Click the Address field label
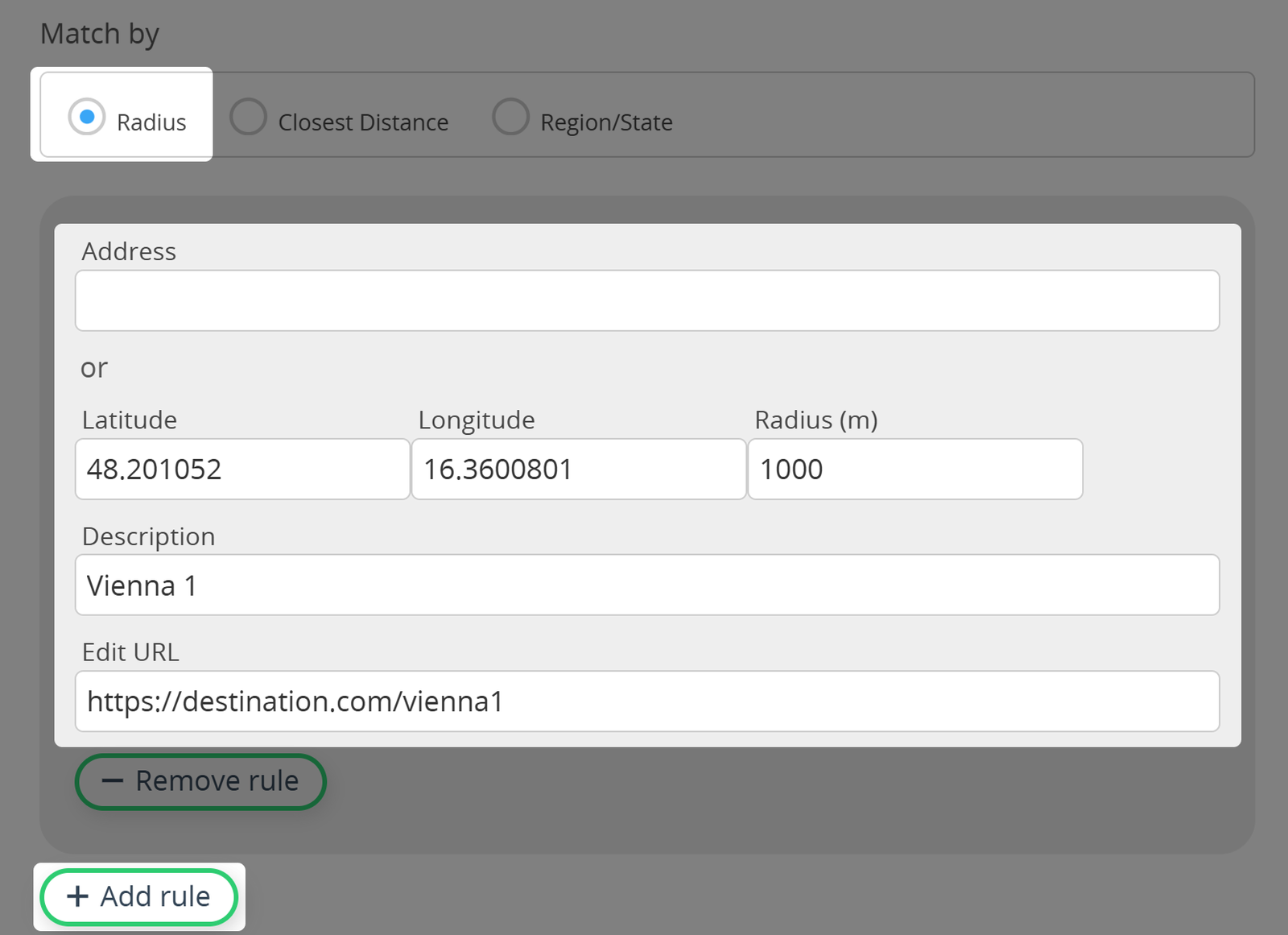The image size is (1288, 935). (129, 251)
